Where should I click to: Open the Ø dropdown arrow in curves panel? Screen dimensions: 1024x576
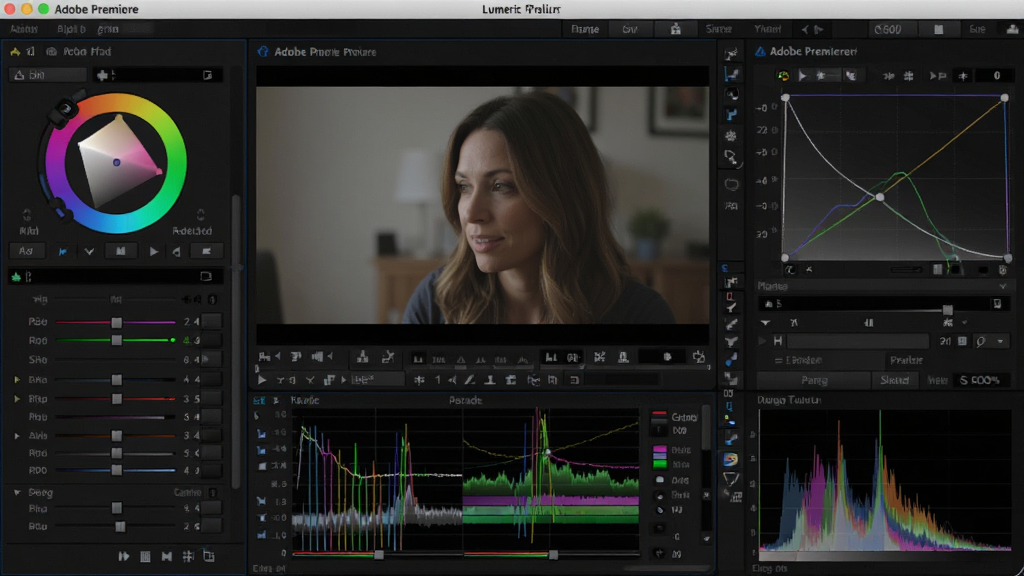1000,341
